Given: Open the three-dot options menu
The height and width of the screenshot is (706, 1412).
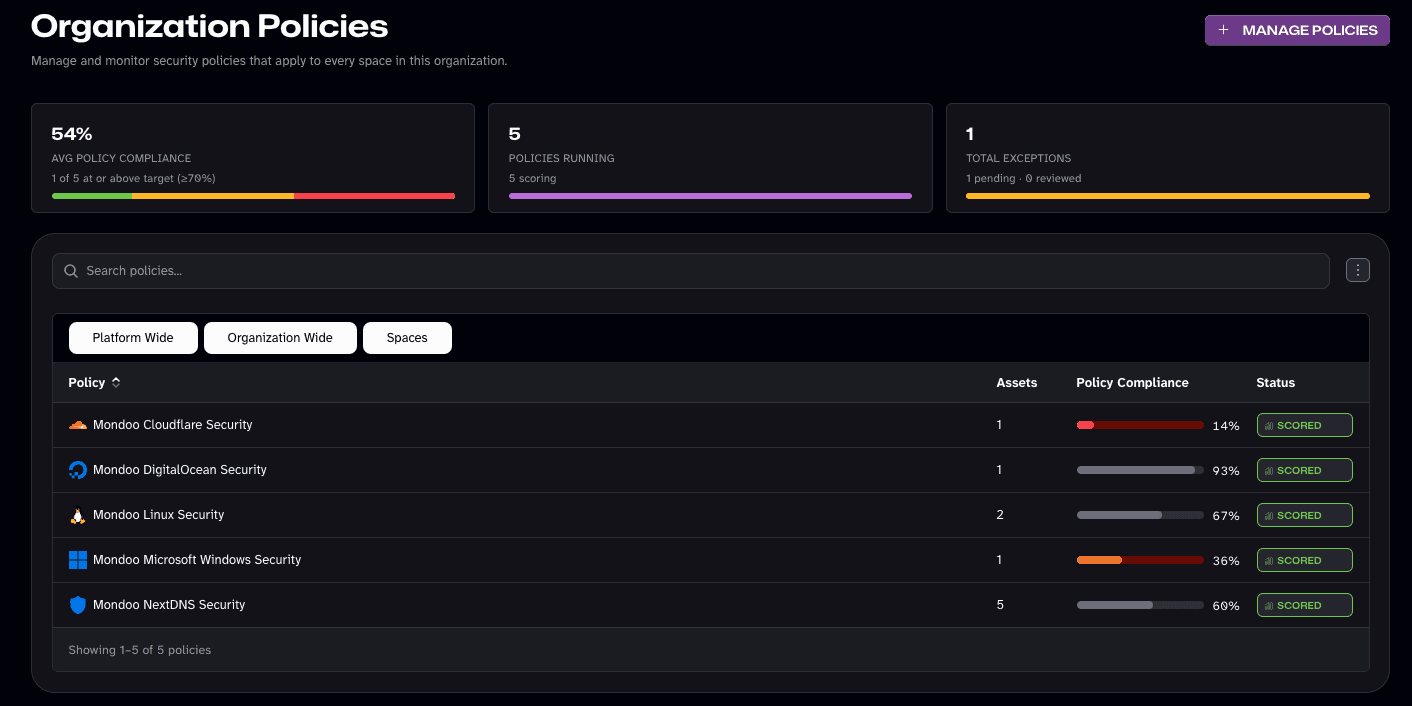Looking at the screenshot, I should (1358, 270).
